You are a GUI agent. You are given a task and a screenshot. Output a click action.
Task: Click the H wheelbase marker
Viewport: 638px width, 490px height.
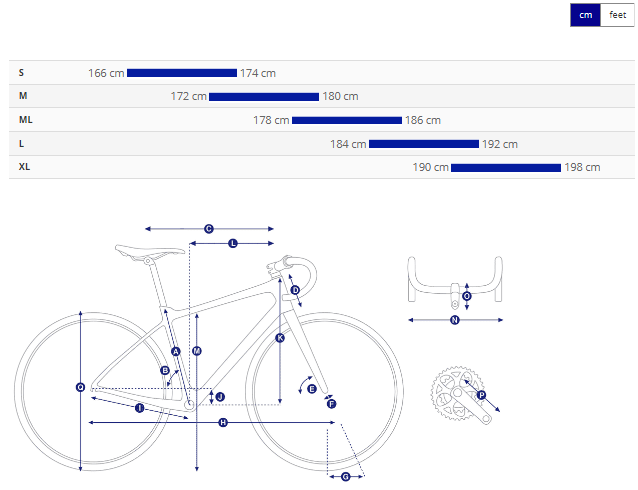click(x=223, y=423)
